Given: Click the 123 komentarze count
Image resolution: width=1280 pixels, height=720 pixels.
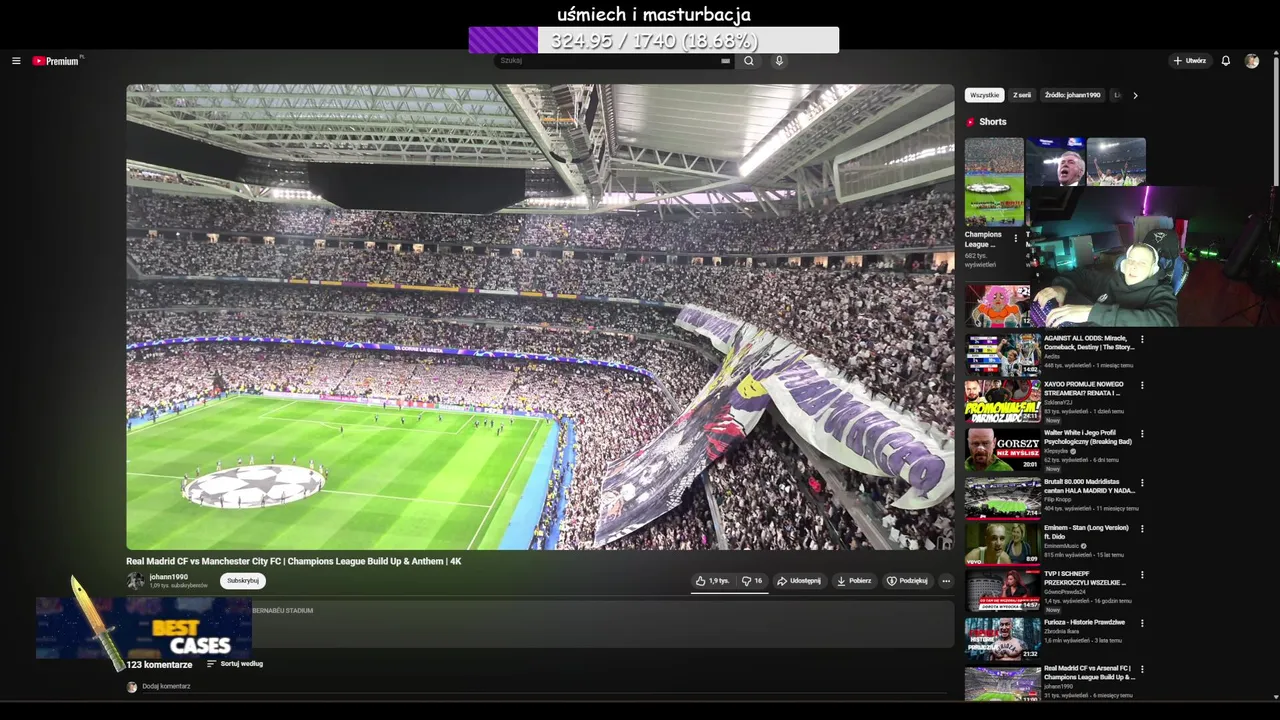Looking at the screenshot, I should [159, 665].
